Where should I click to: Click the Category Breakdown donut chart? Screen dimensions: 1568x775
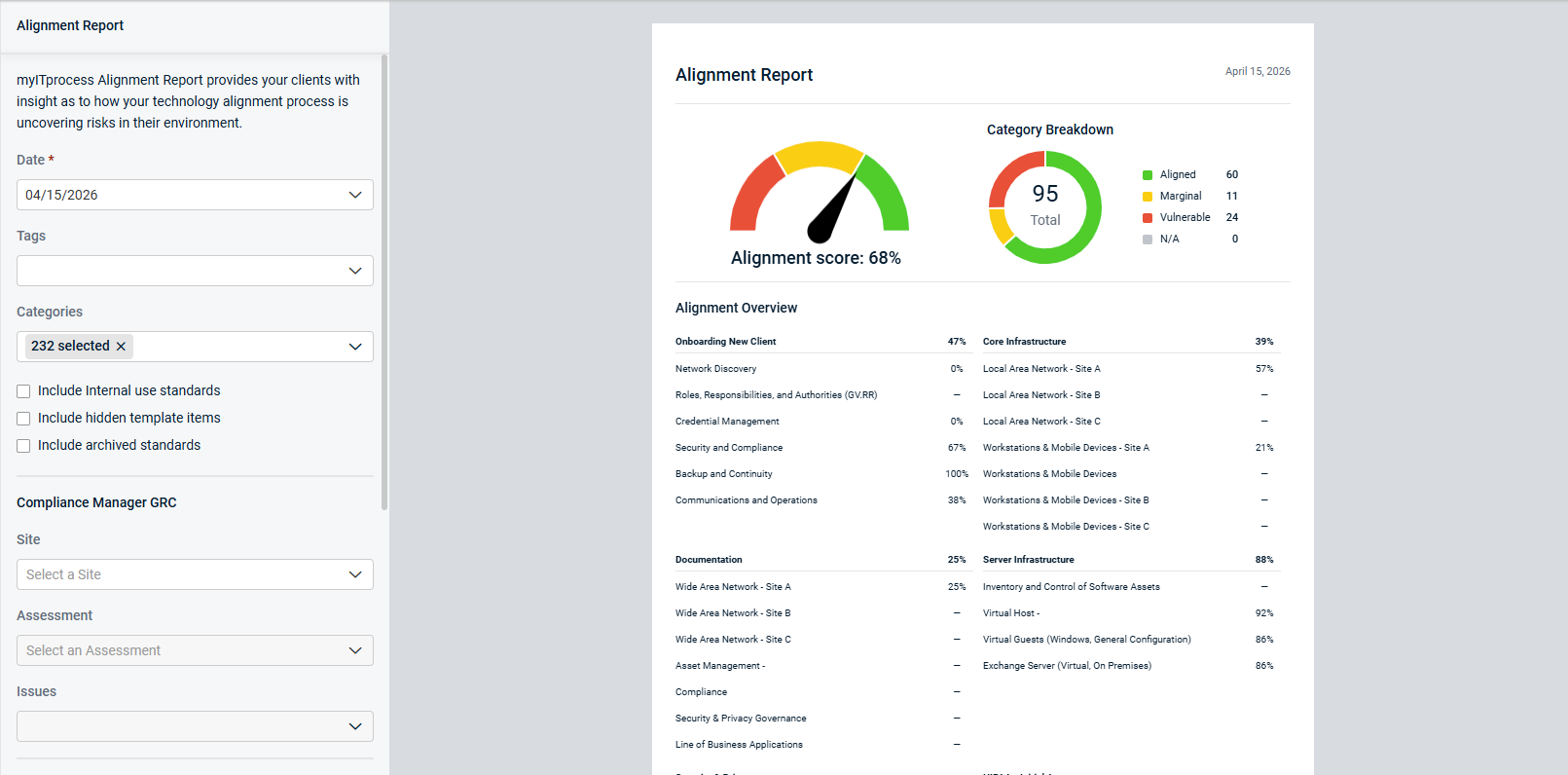point(1086,232)
